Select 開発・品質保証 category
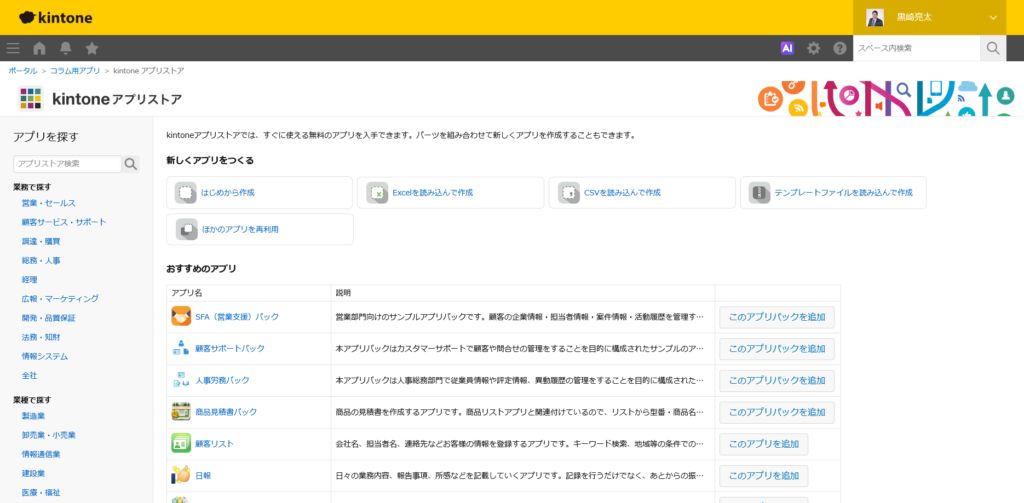Screen dimensions: 1024x503 tap(48, 318)
